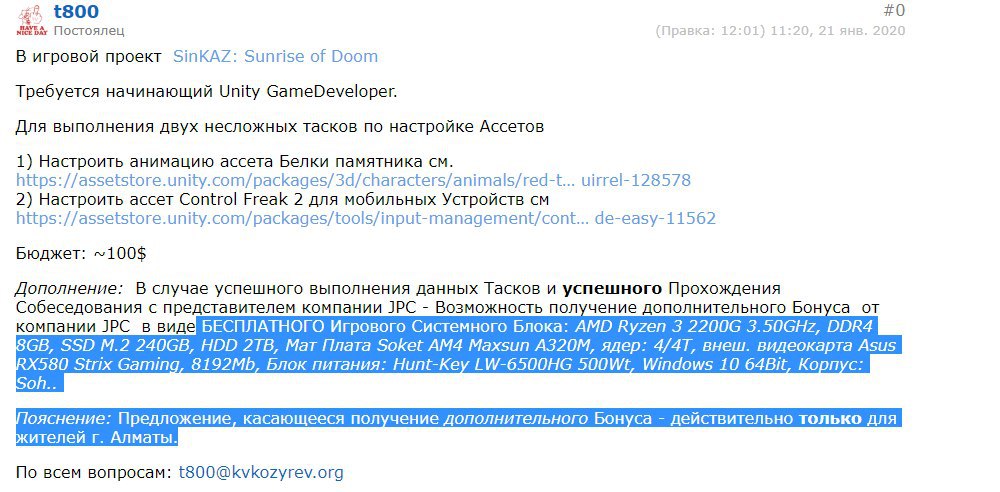The height and width of the screenshot is (492, 1000).
Task: Follow the red squirrel asset store link
Action: pos(353,180)
